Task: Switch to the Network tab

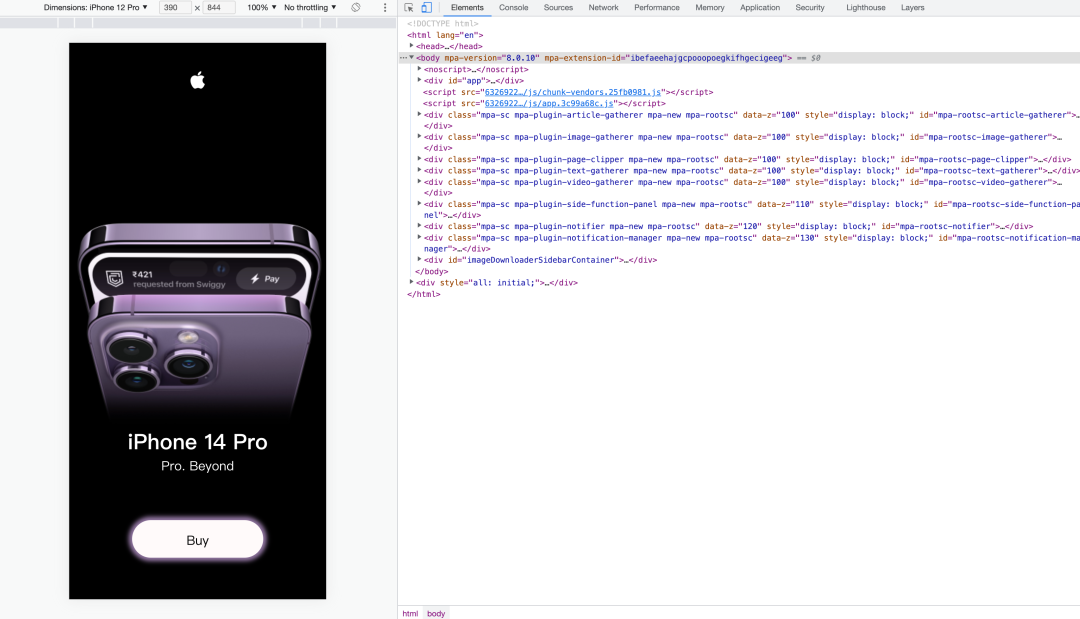Action: click(x=603, y=8)
